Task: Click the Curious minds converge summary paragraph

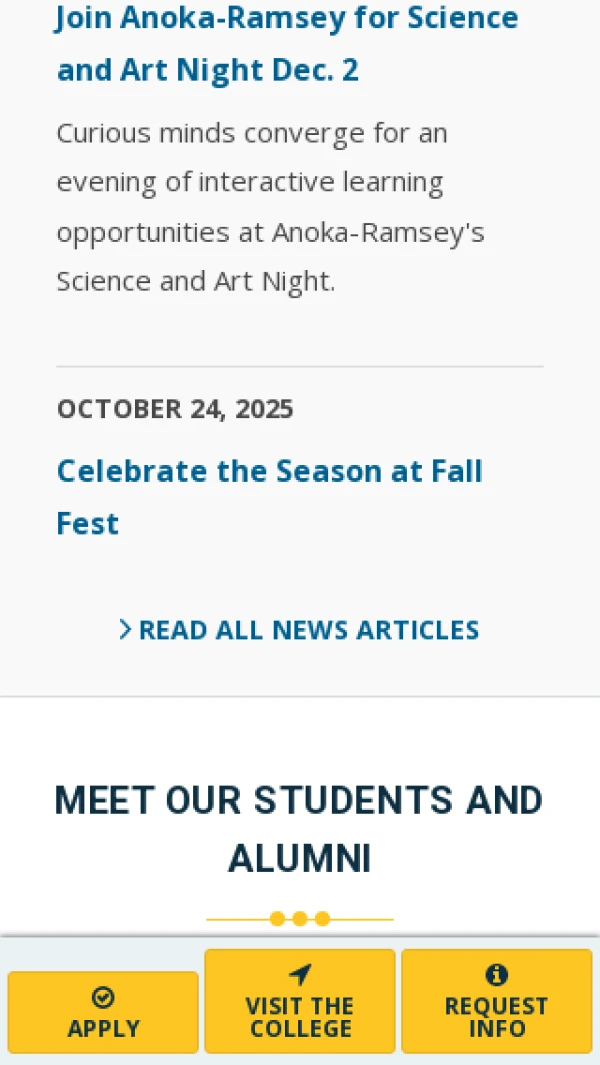Action: (270, 207)
